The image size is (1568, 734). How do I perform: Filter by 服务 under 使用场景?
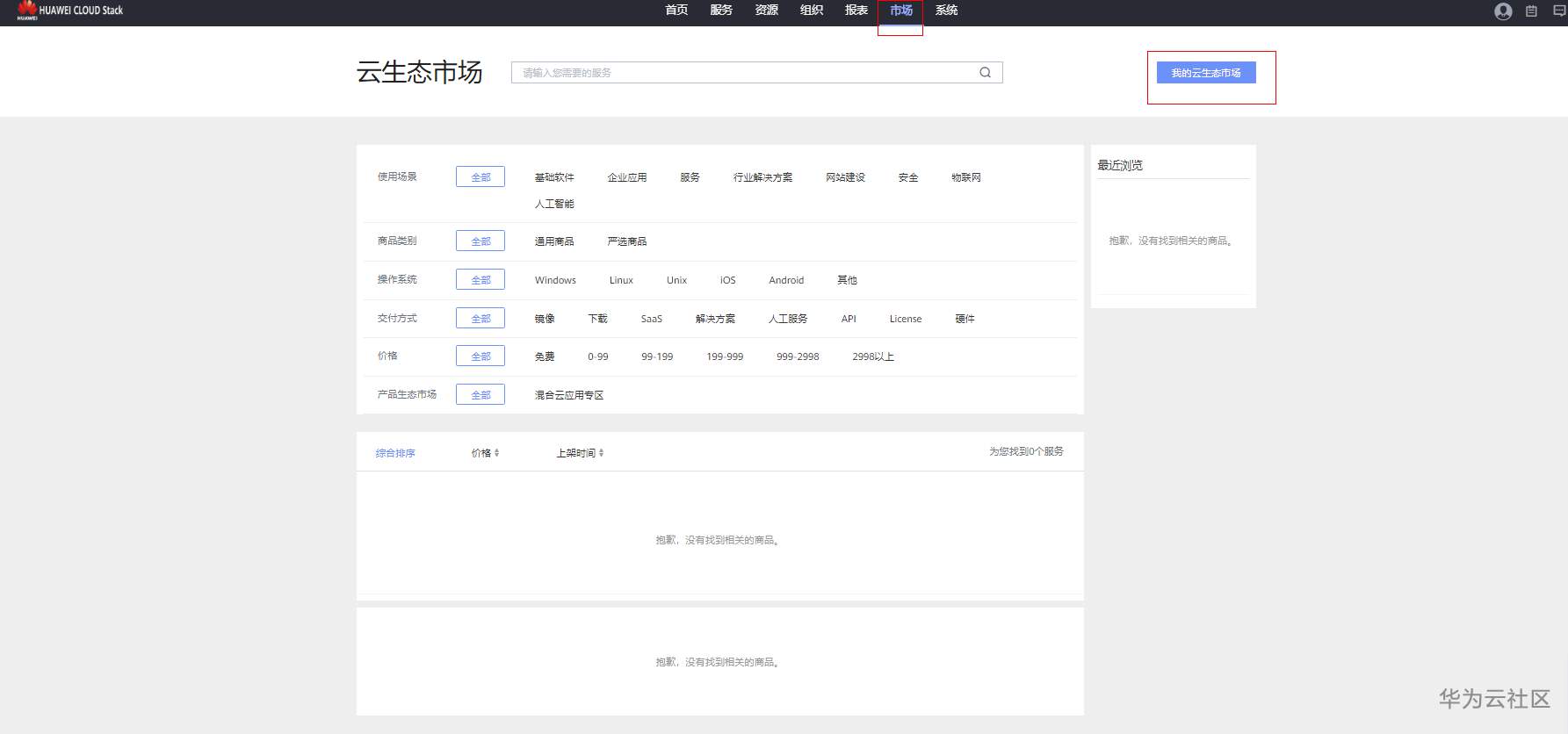pos(690,177)
